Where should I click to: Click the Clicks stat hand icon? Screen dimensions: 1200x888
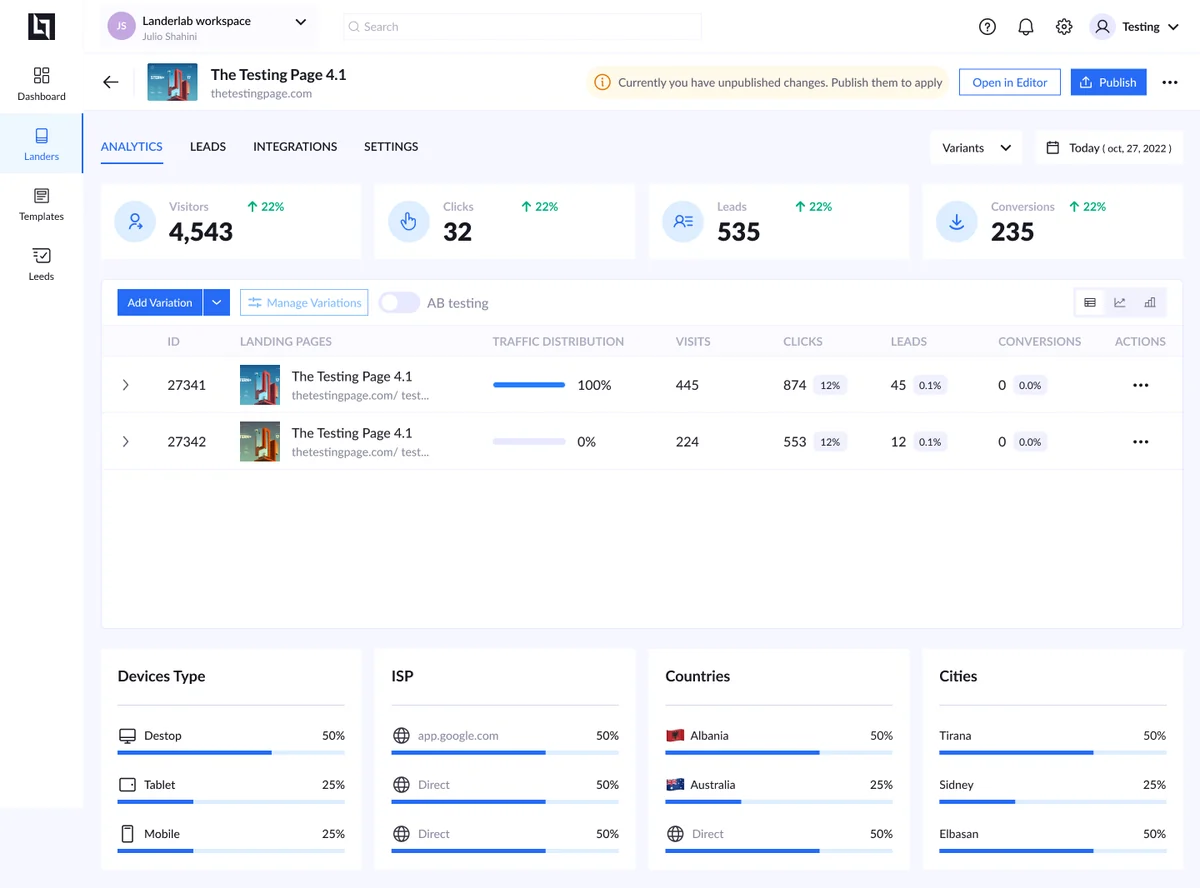tap(408, 222)
